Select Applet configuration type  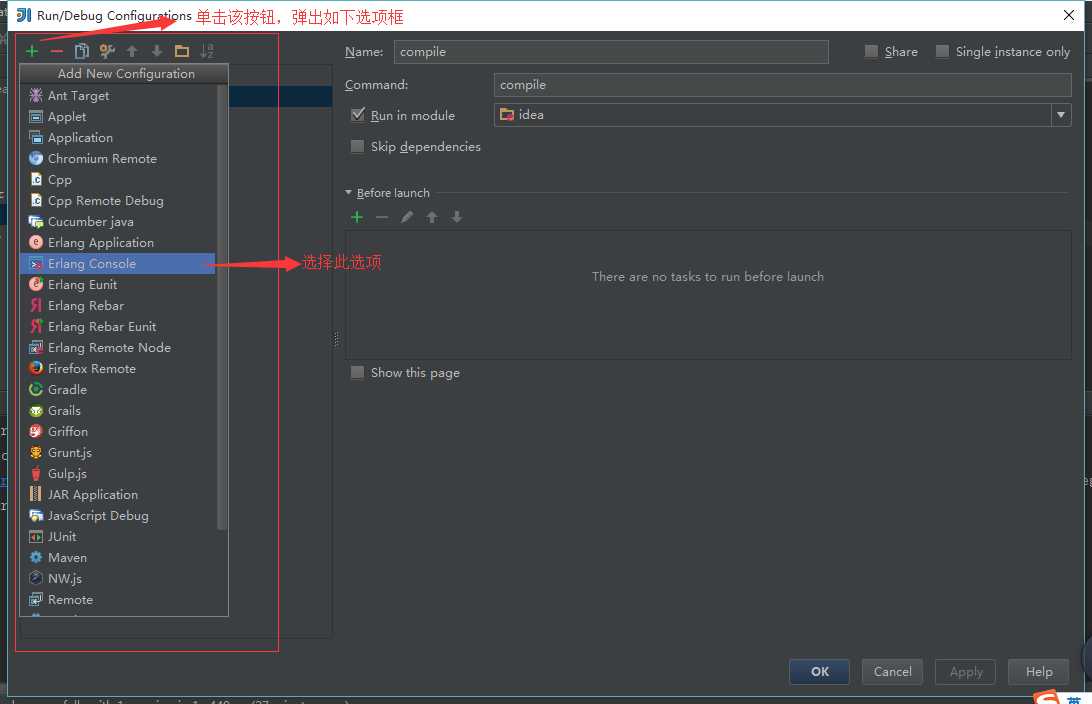tap(118, 116)
